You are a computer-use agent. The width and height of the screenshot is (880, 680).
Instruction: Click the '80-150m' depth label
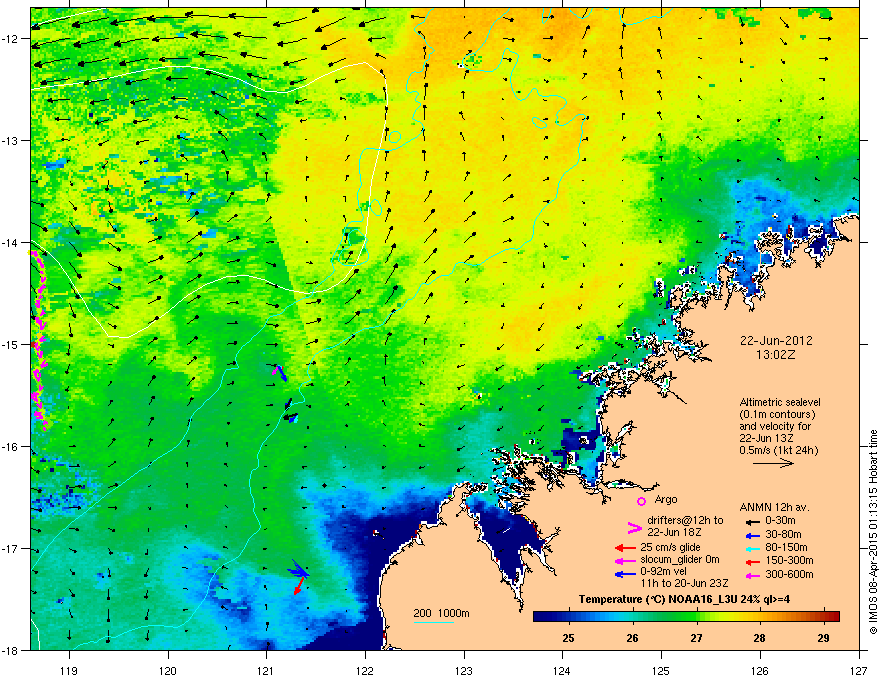[786, 547]
